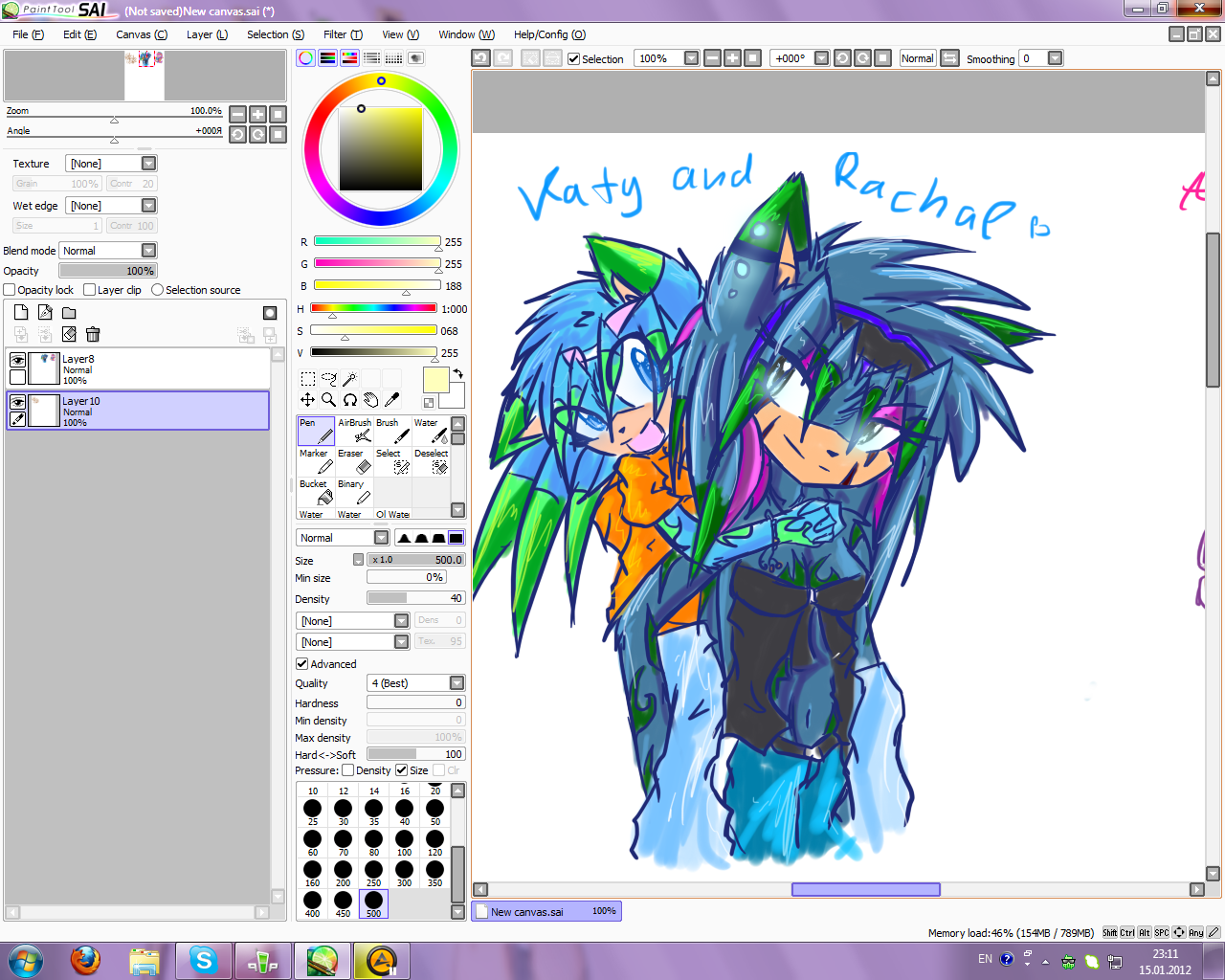1225x980 pixels.
Task: Activate the lasso selection tool
Action: (x=328, y=379)
